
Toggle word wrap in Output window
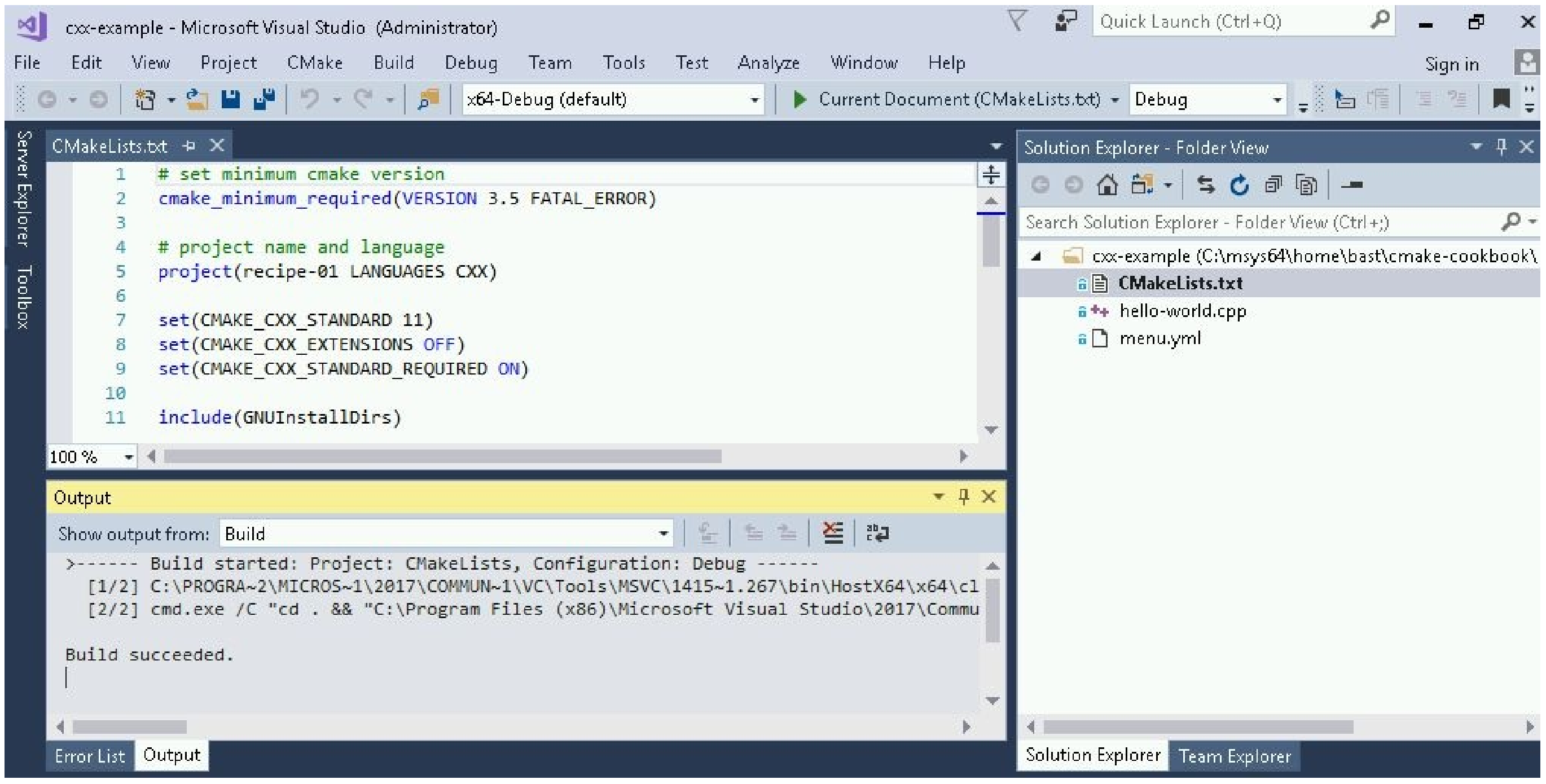click(x=877, y=533)
